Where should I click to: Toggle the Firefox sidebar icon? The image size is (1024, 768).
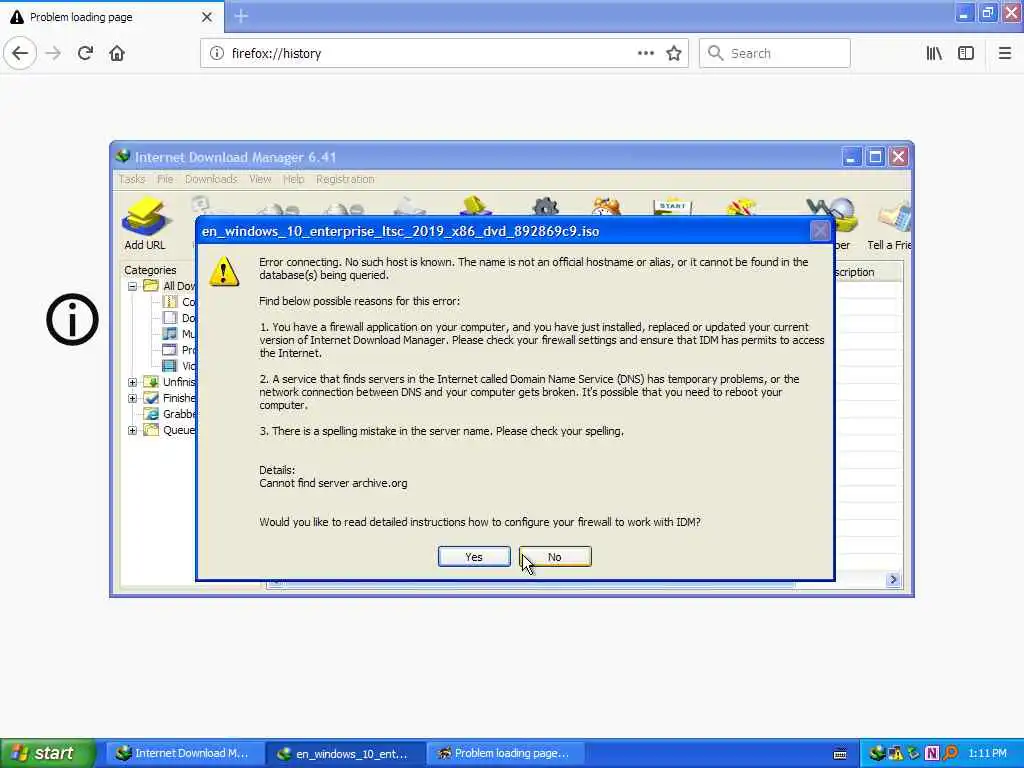click(966, 53)
